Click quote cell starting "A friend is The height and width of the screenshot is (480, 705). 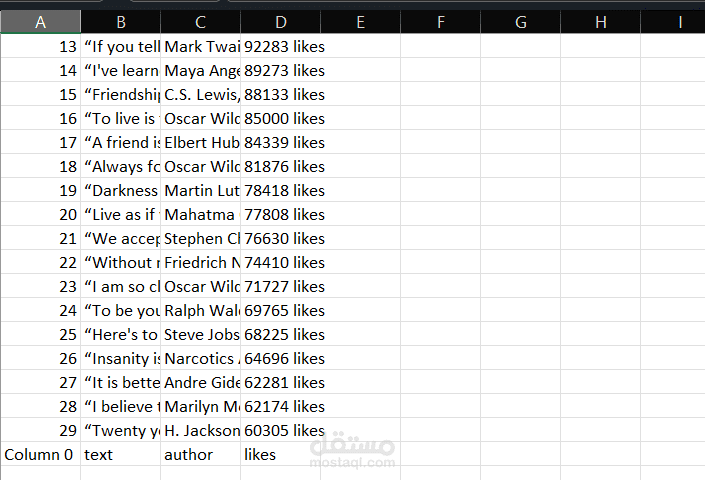pyautogui.click(x=120, y=142)
